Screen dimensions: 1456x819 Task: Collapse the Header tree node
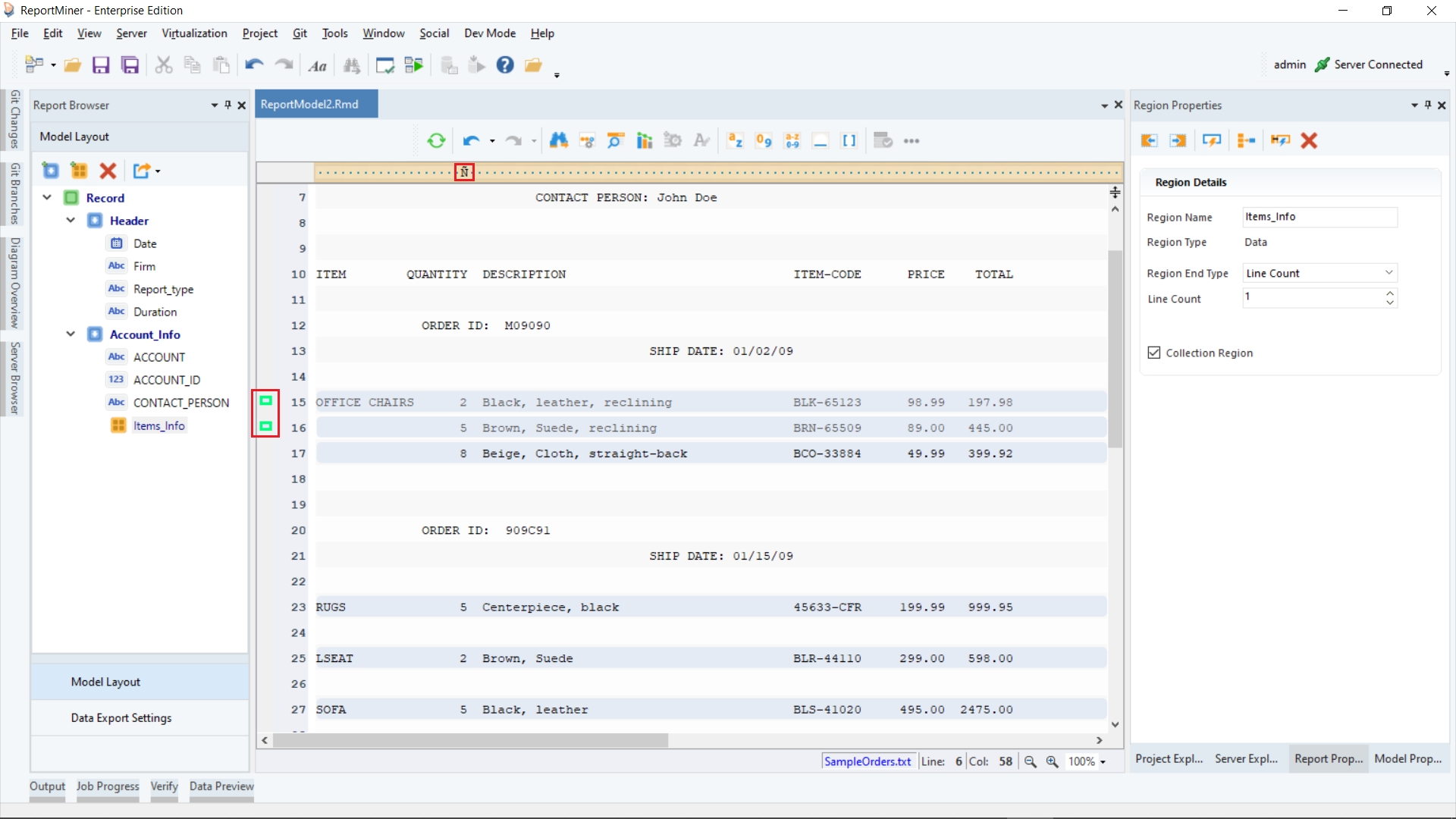[x=71, y=221]
